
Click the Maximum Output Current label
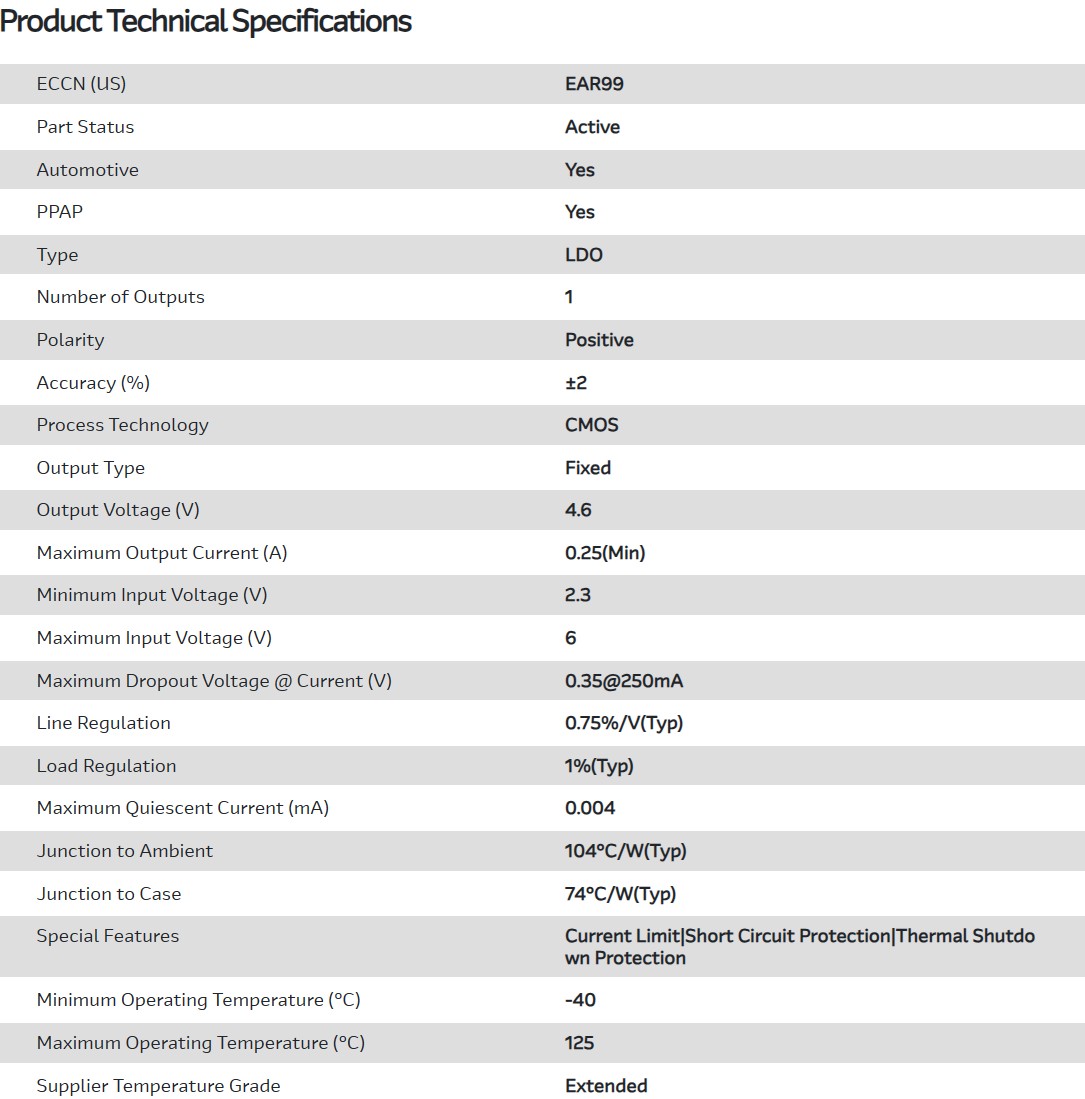pyautogui.click(x=162, y=553)
